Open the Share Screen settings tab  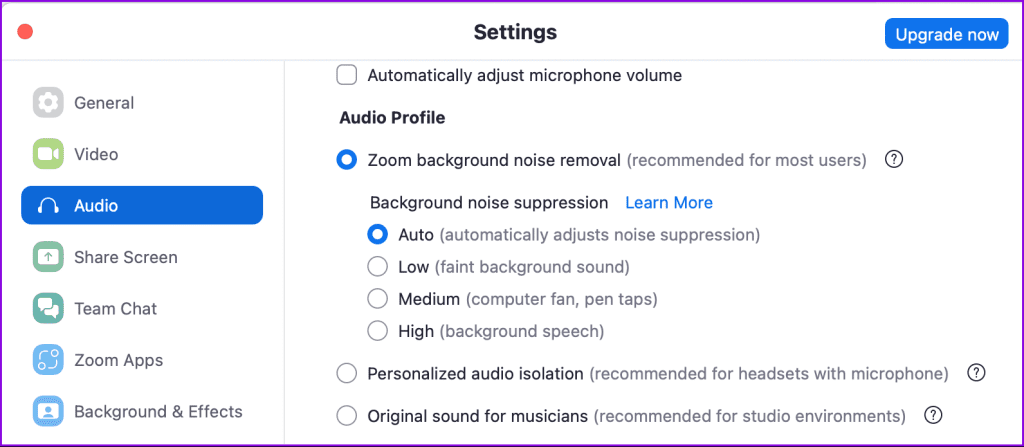(x=125, y=257)
